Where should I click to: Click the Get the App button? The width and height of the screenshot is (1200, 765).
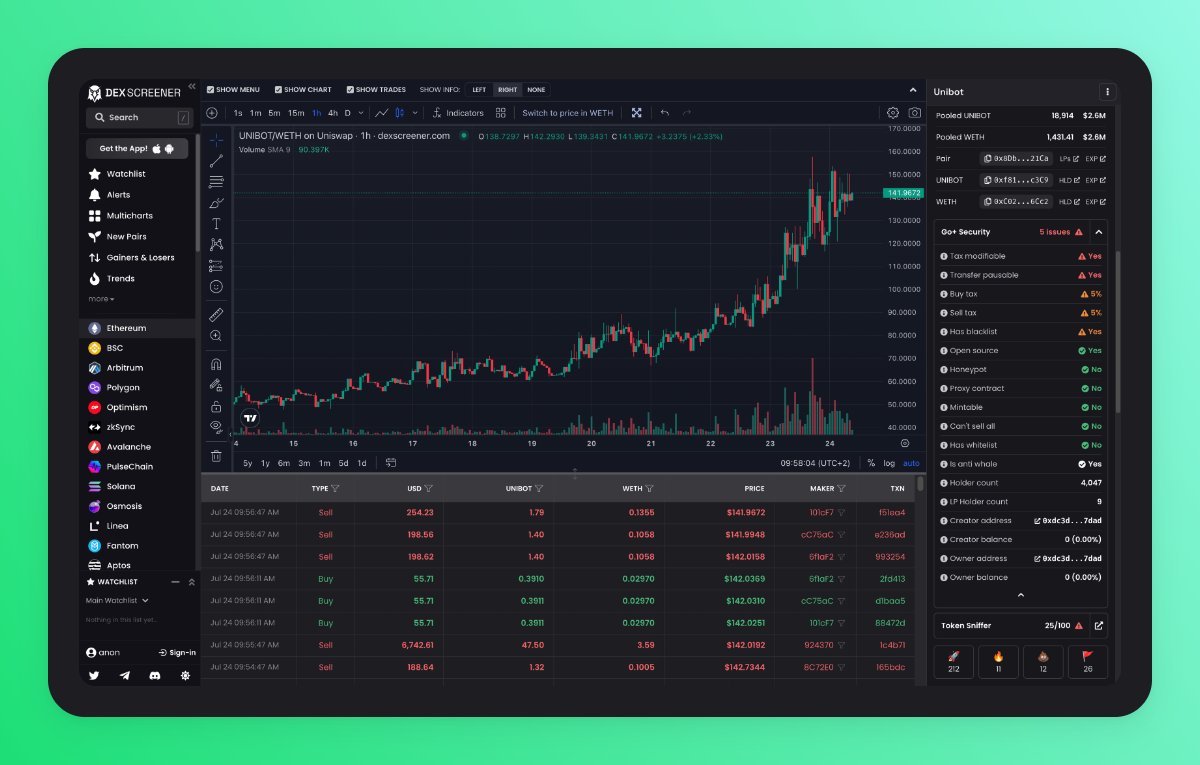pos(137,148)
